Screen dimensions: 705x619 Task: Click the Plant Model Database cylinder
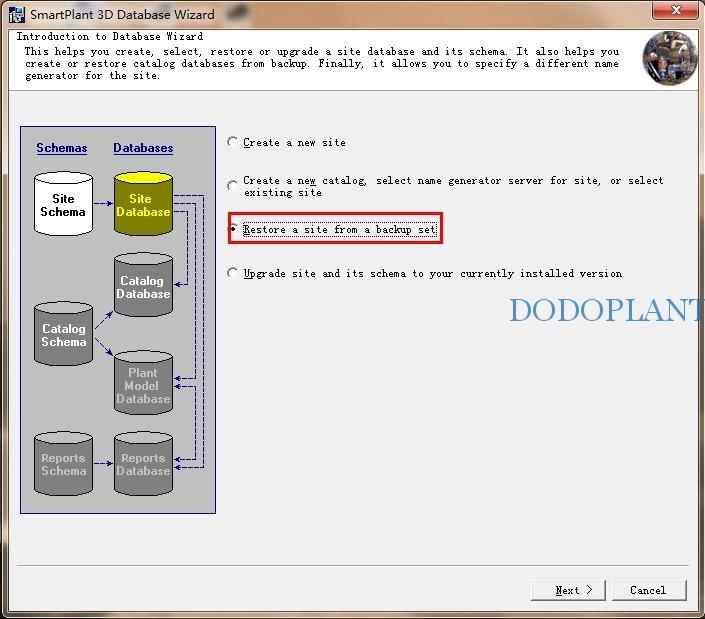point(143,383)
